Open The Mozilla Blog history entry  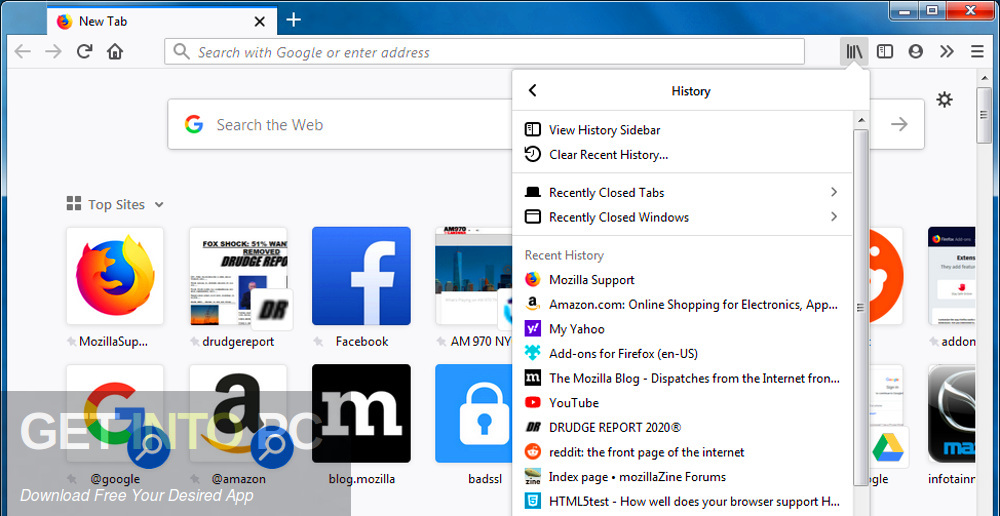coord(682,378)
